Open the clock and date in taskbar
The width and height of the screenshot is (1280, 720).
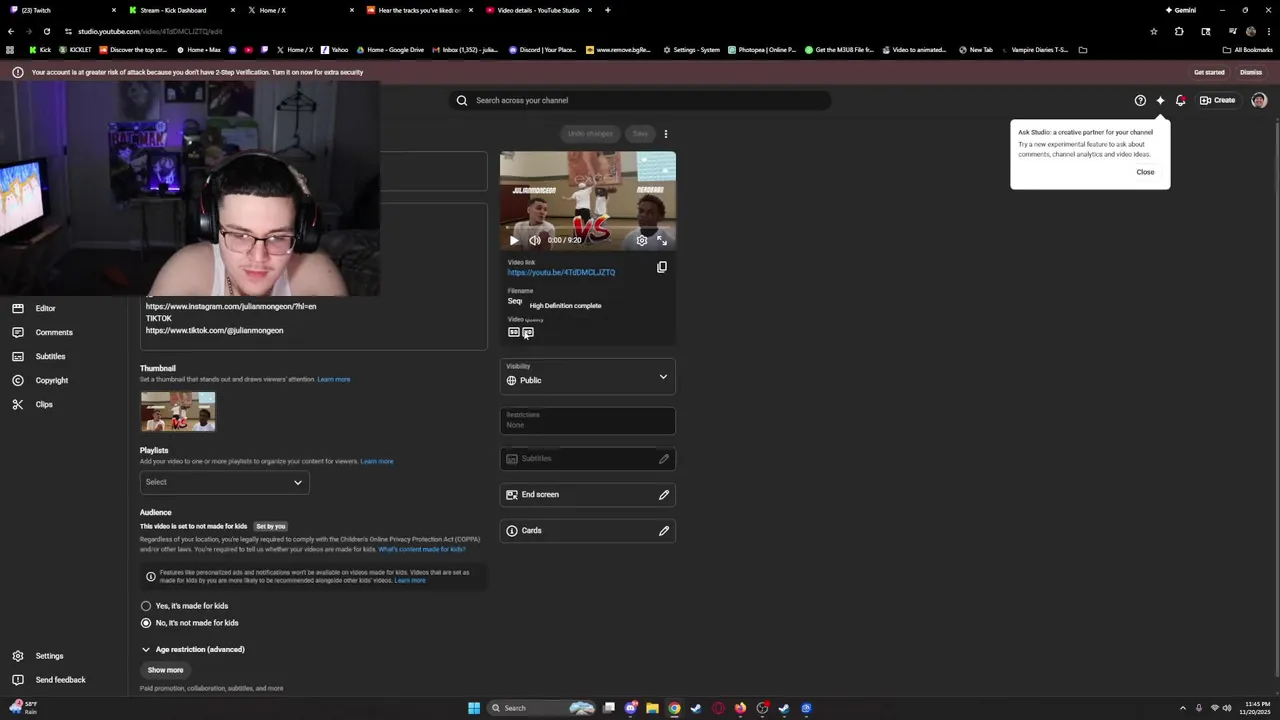tap(1255, 708)
